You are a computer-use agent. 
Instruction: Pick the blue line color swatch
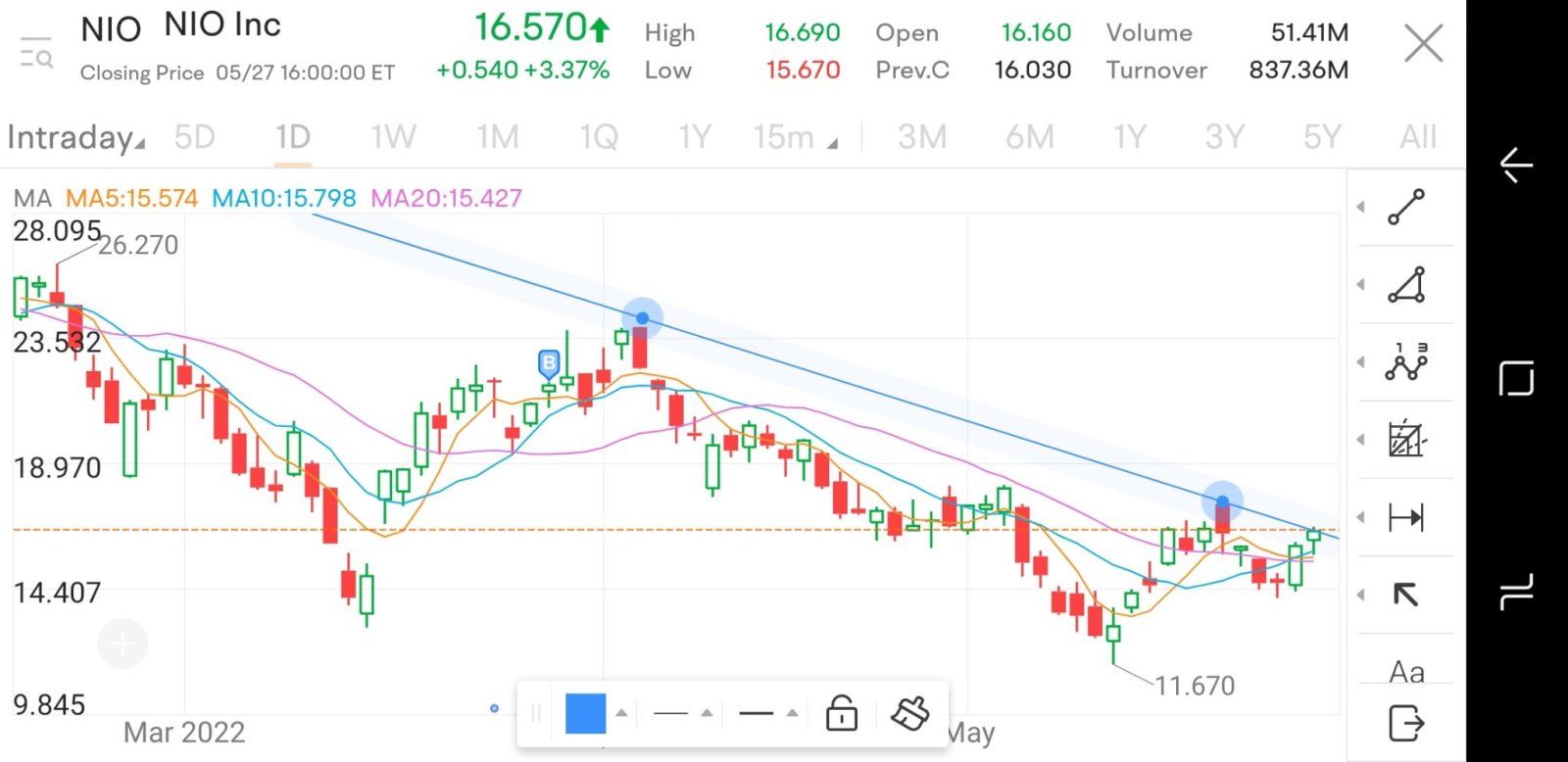pos(586,713)
